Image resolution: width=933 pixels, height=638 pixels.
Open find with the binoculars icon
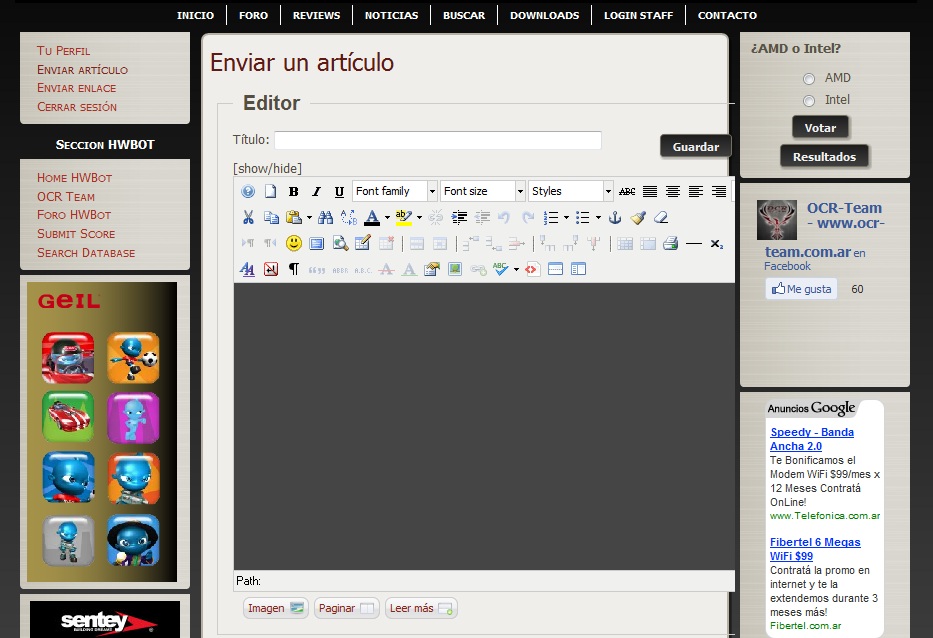click(x=325, y=217)
